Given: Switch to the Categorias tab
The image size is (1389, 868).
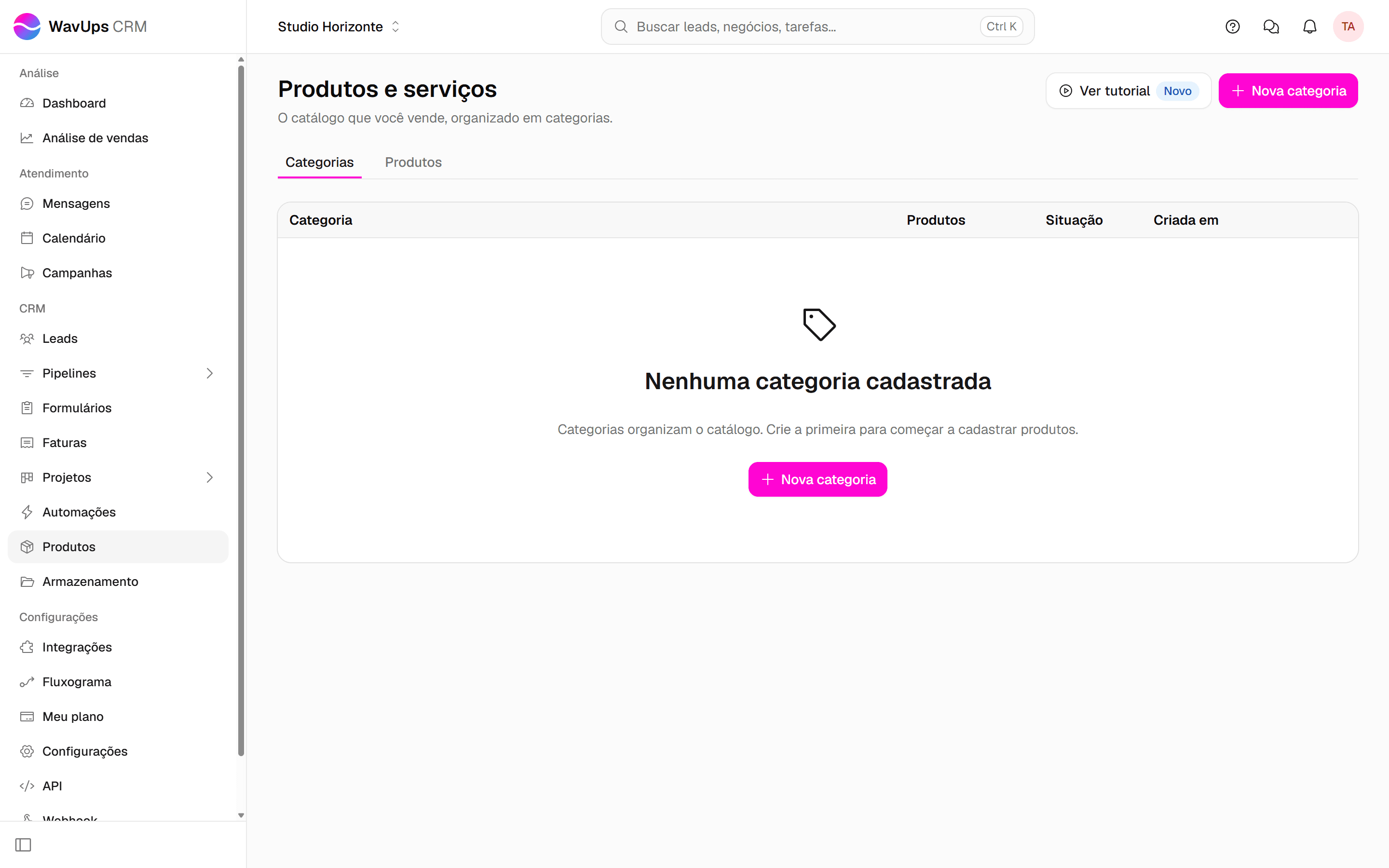Looking at the screenshot, I should coord(320,163).
